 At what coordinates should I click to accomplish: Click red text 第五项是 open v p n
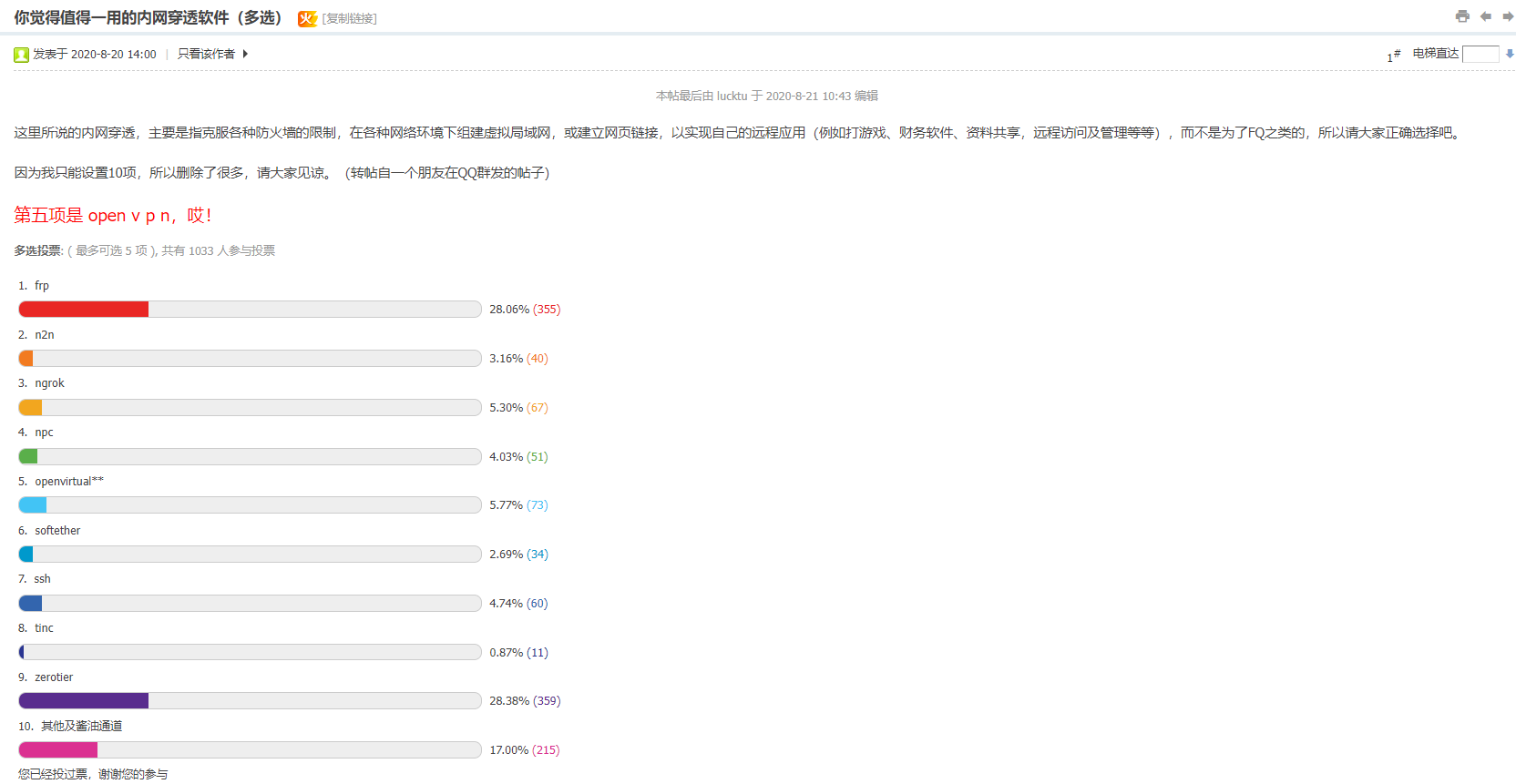pos(113,216)
